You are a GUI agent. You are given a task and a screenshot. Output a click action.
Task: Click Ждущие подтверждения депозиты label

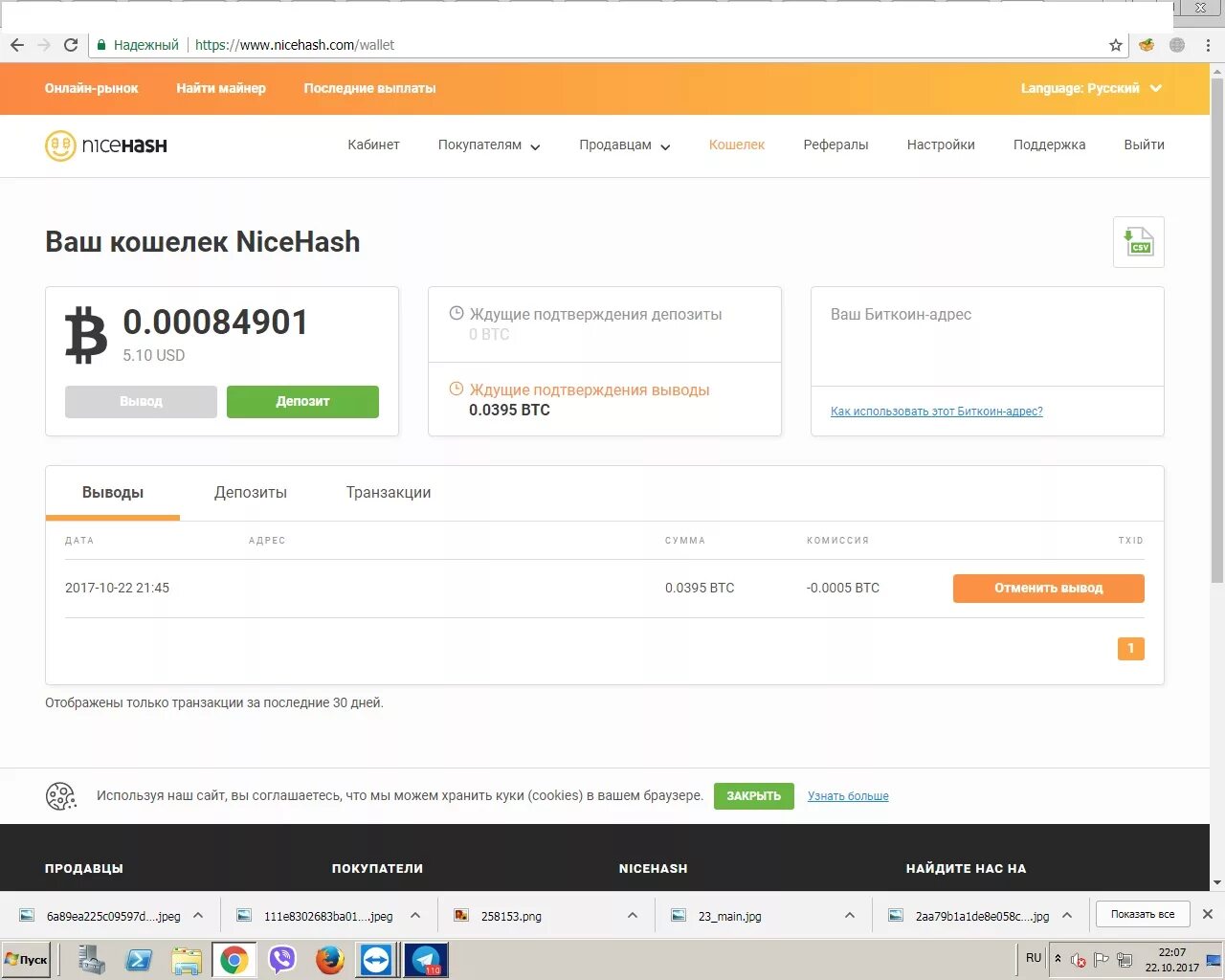pos(595,315)
